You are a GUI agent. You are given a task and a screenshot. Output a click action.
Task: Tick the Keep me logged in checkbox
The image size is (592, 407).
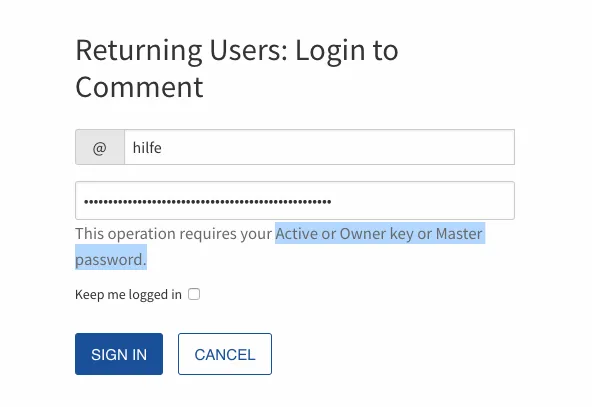point(194,294)
